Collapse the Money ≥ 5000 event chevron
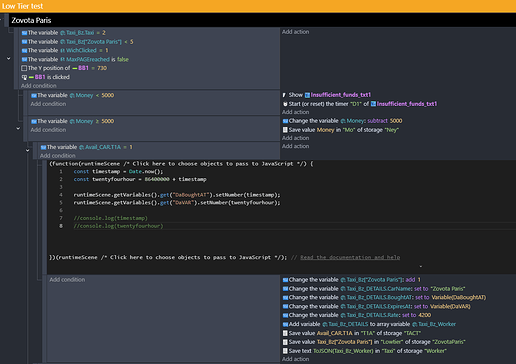 point(18,128)
